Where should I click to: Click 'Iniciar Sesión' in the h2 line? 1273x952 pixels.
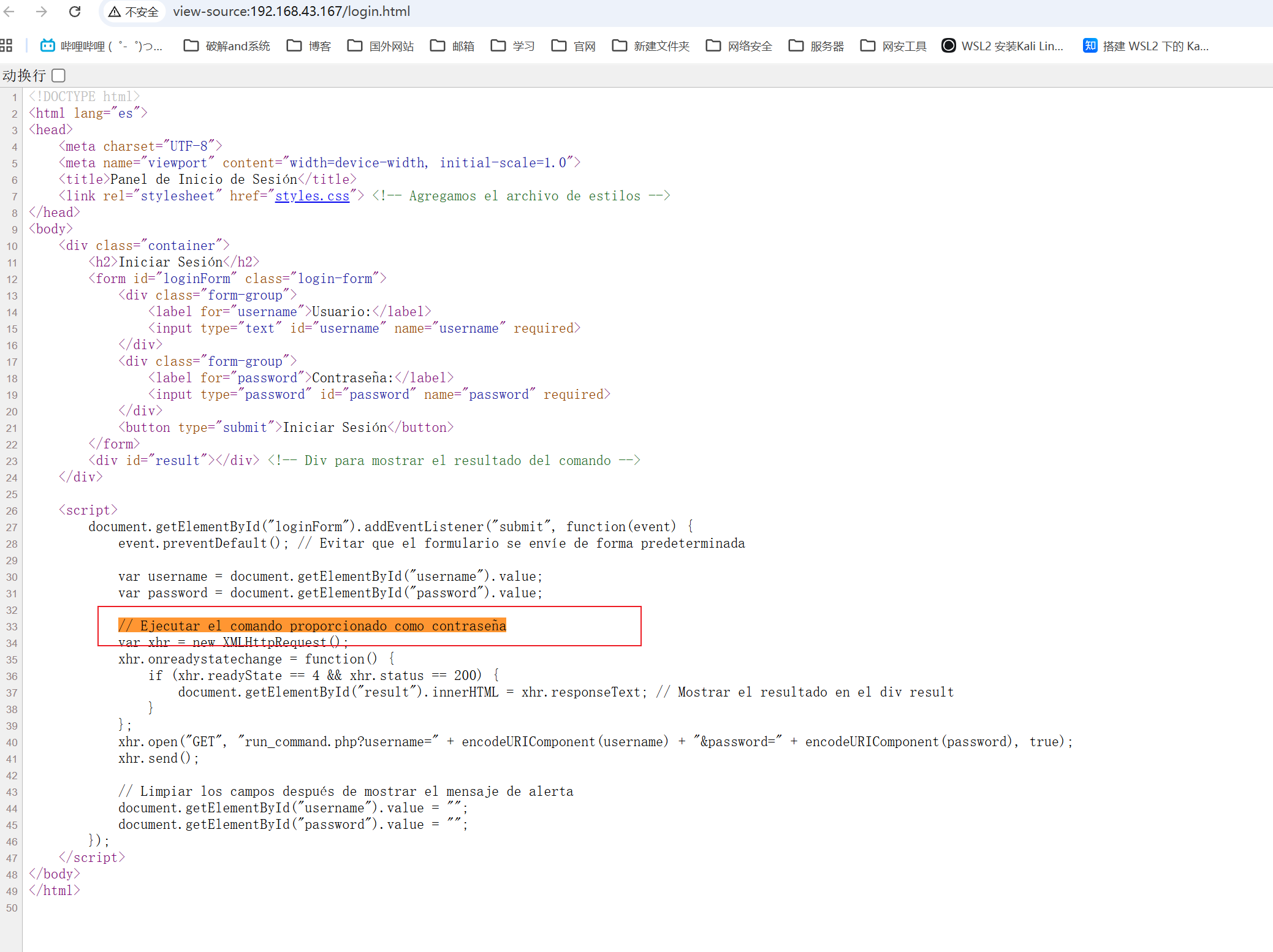coord(170,262)
